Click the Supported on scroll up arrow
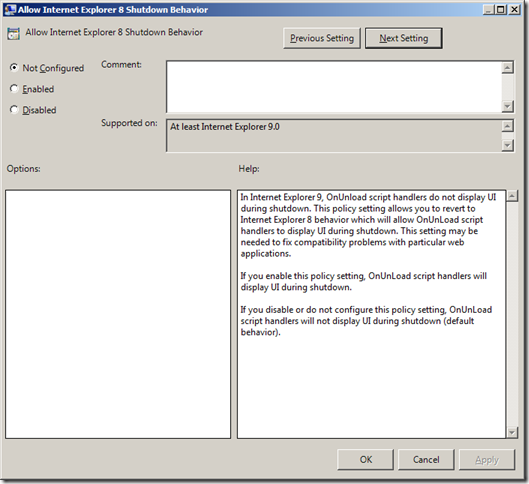 click(x=507, y=126)
